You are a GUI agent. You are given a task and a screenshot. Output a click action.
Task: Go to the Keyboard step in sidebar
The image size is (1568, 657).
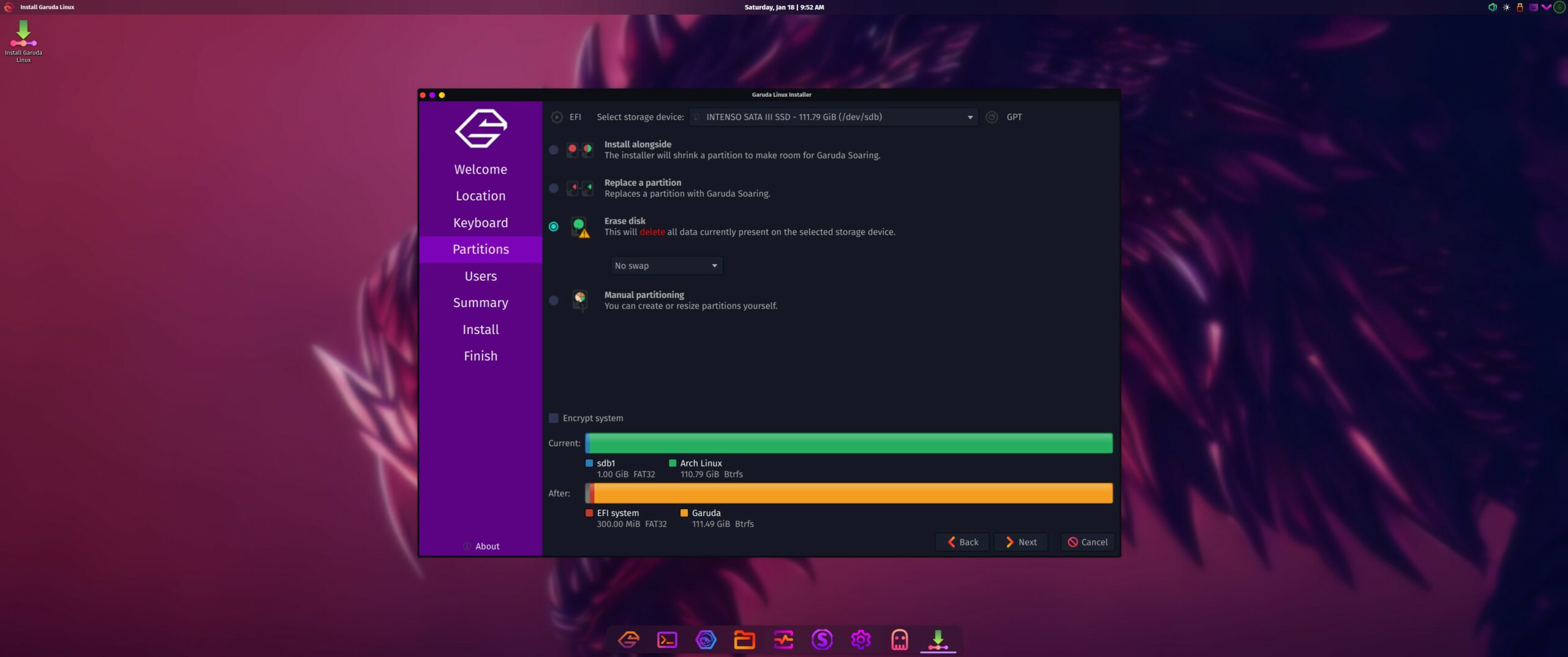(481, 222)
